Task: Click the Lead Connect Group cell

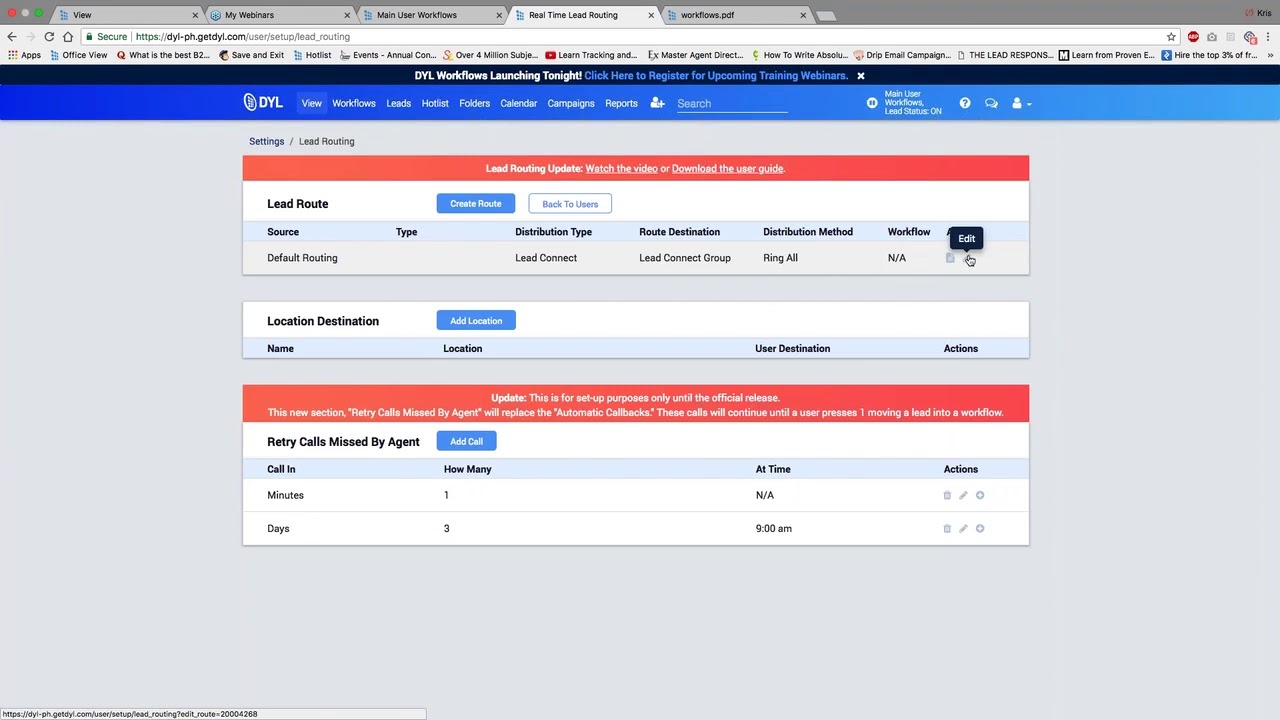Action: point(685,258)
